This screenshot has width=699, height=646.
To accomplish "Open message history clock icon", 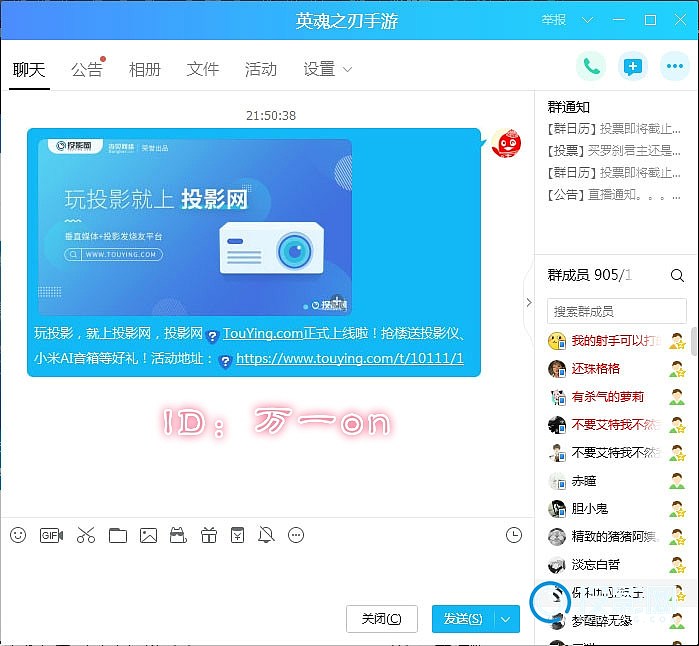I will [514, 535].
